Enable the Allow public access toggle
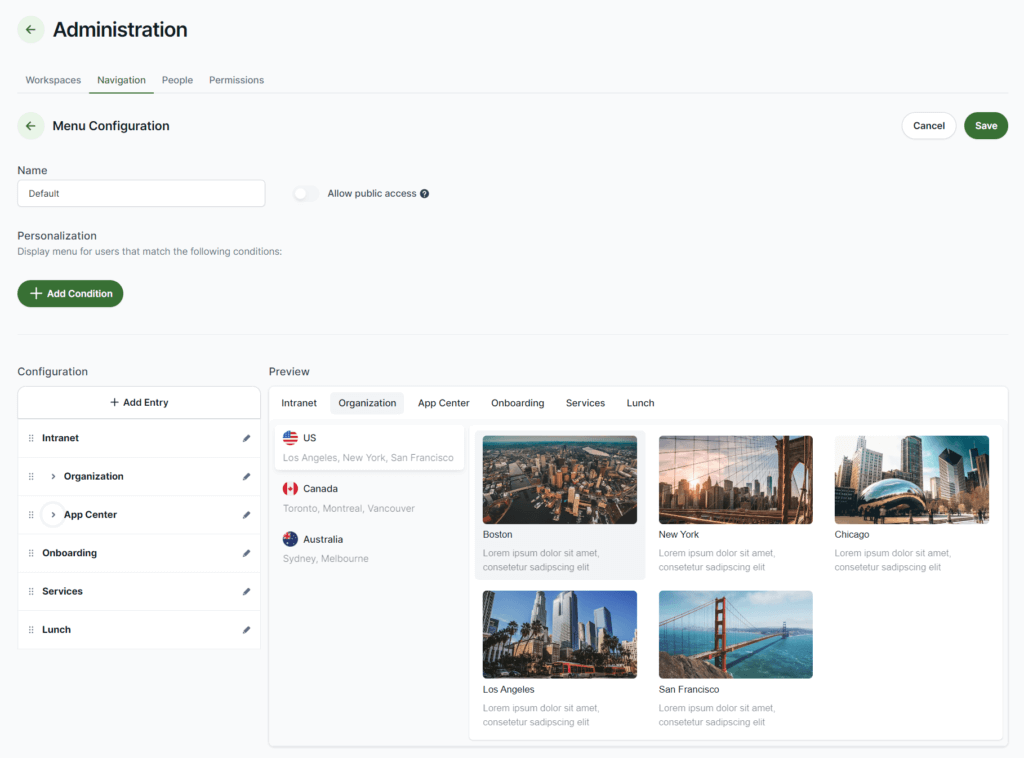This screenshot has height=758, width=1024. click(x=304, y=193)
